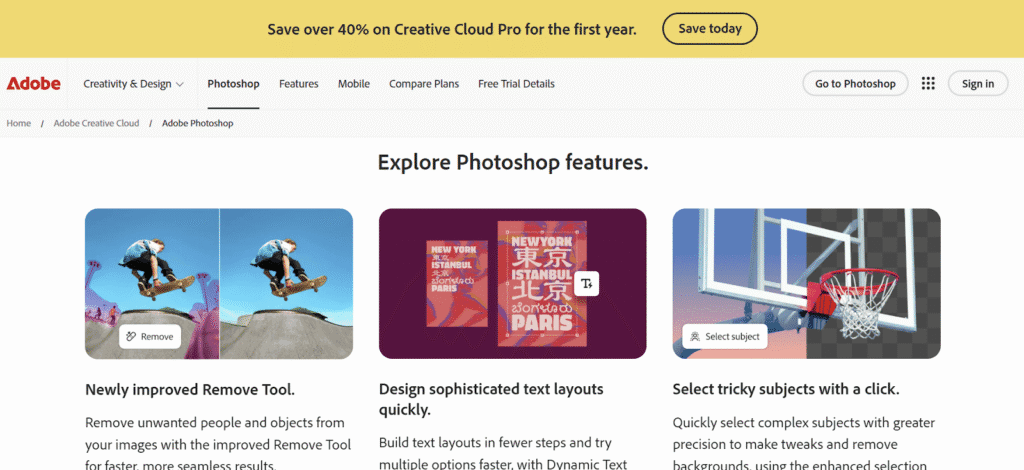The height and width of the screenshot is (470, 1024).
Task: View Free Trial Details
Action: click(x=516, y=84)
